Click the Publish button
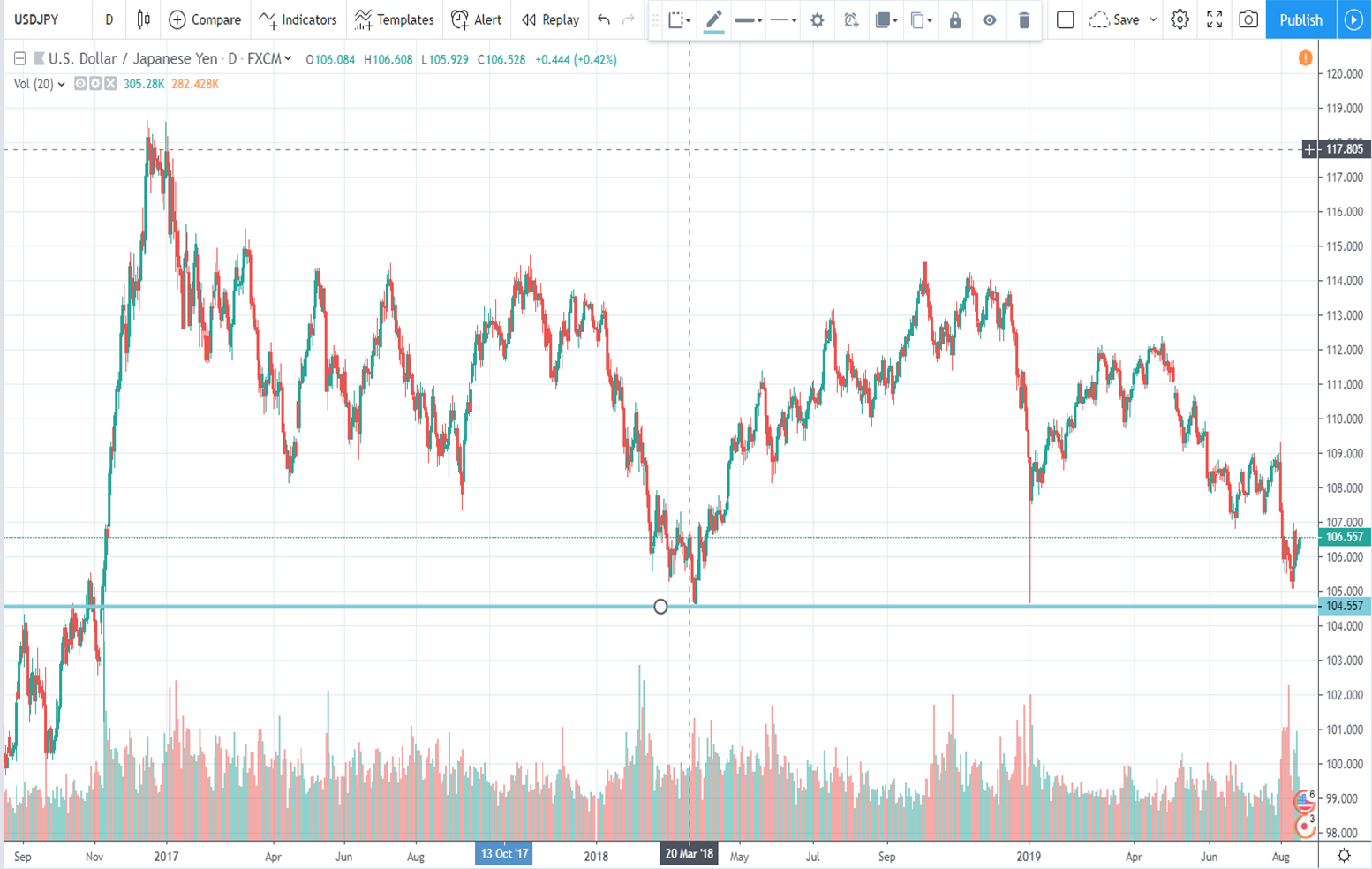The height and width of the screenshot is (869, 1372). click(1300, 19)
